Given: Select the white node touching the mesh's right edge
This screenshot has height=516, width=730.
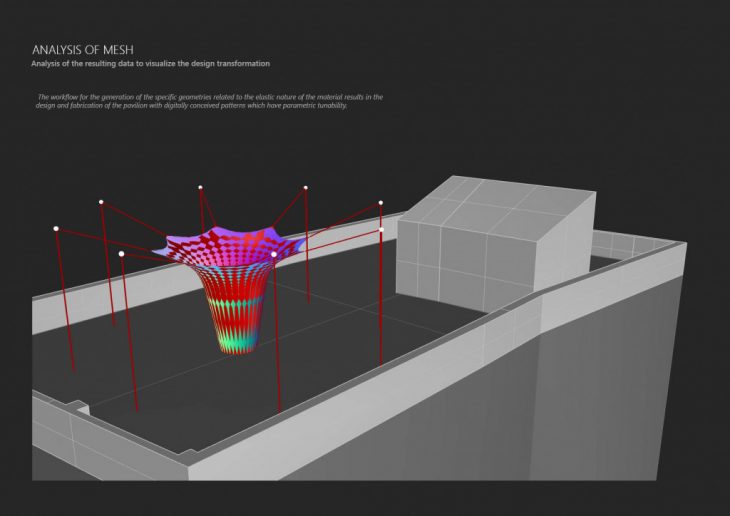Looking at the screenshot, I should point(274,254).
